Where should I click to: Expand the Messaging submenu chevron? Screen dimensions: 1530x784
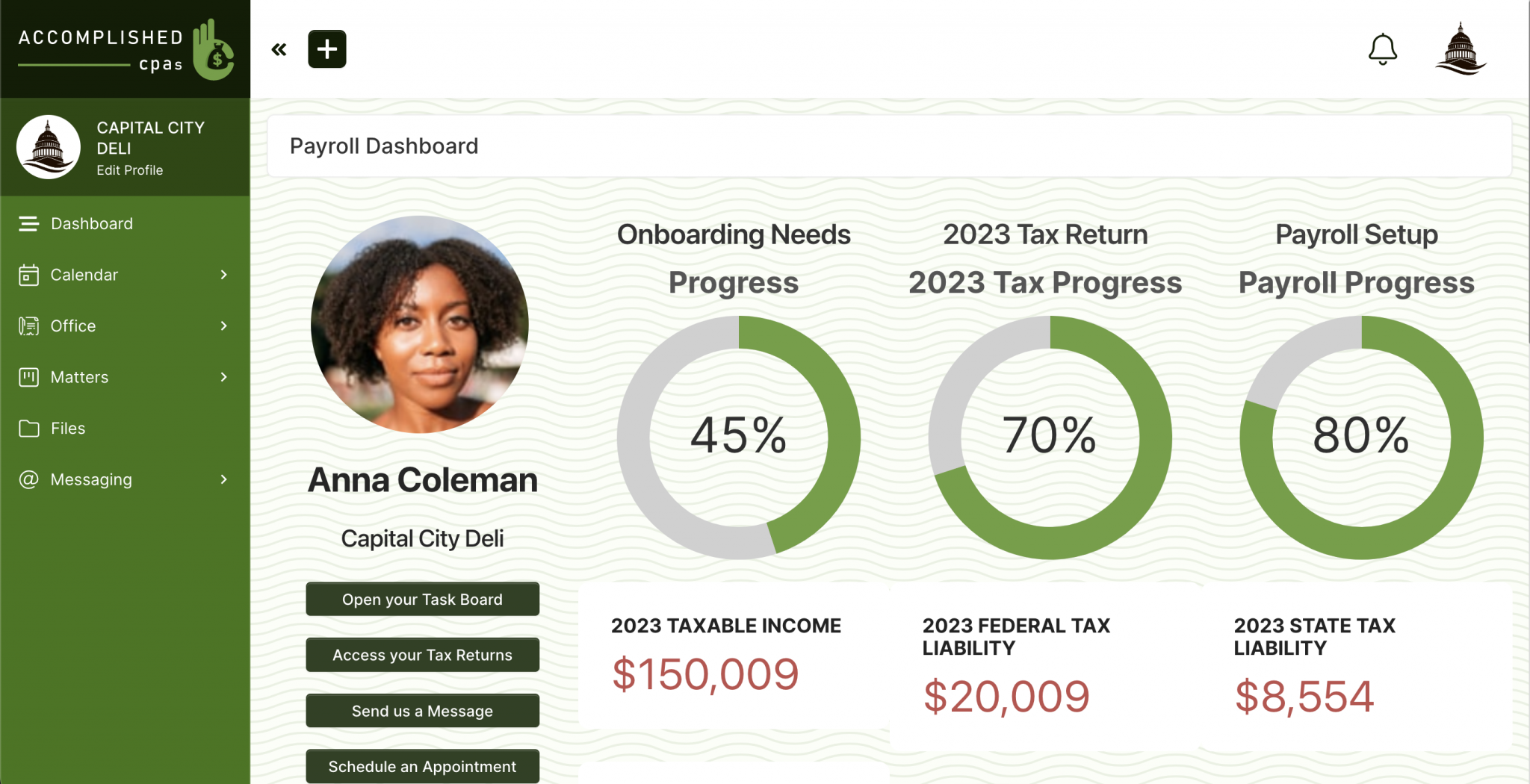point(223,479)
